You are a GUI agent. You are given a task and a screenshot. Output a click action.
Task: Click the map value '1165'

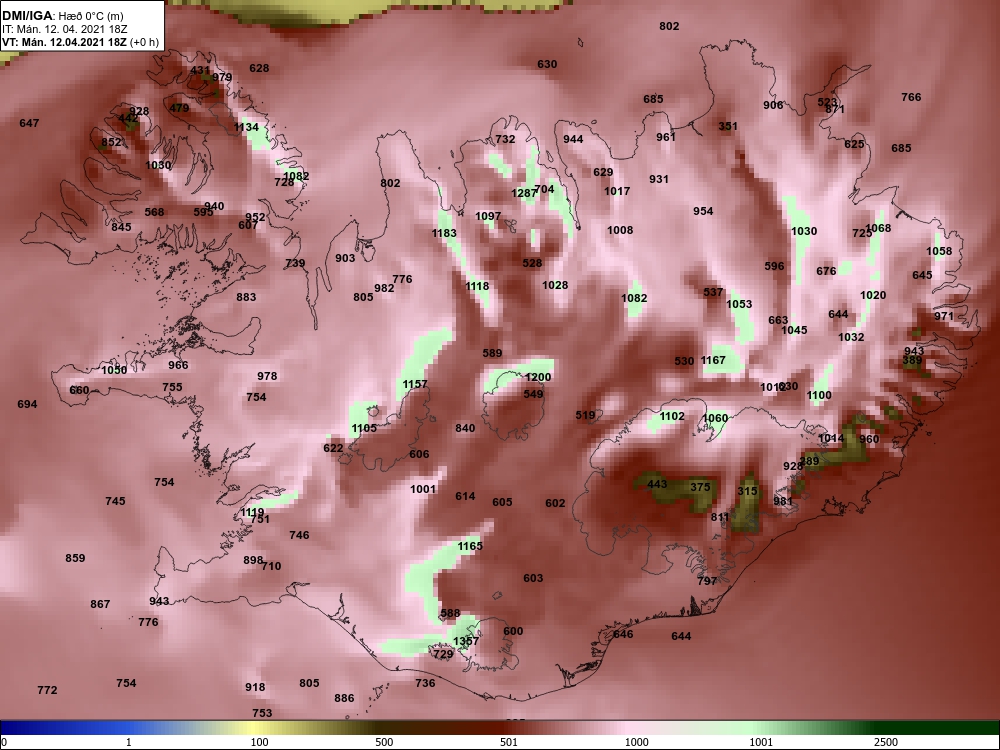(x=470, y=546)
